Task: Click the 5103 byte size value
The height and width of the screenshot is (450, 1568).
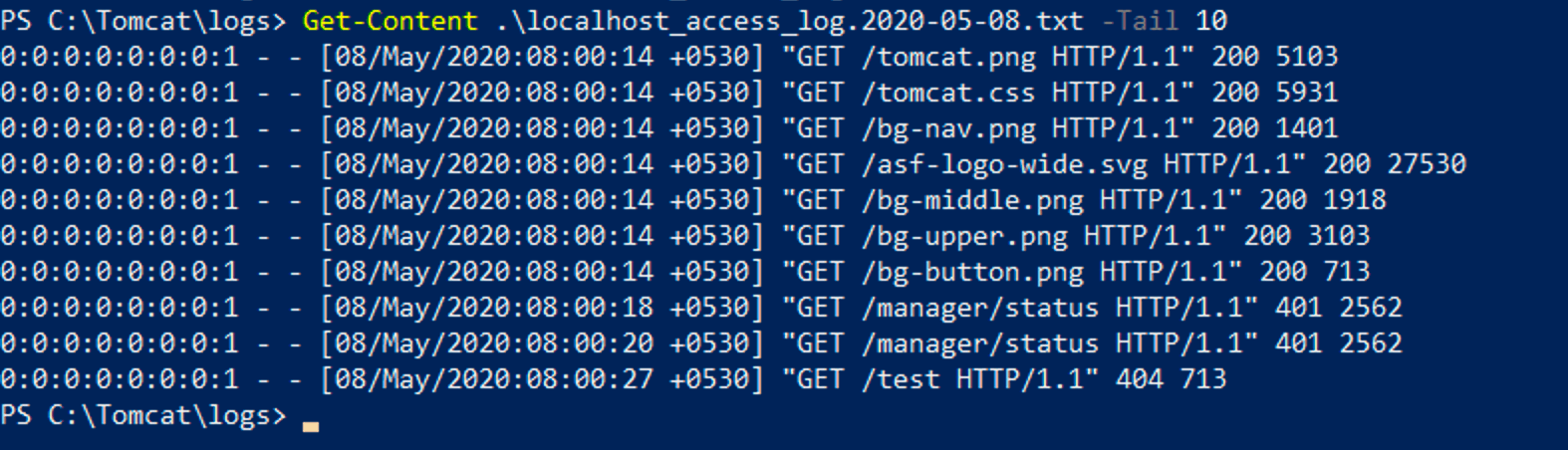Action: pos(1307,57)
